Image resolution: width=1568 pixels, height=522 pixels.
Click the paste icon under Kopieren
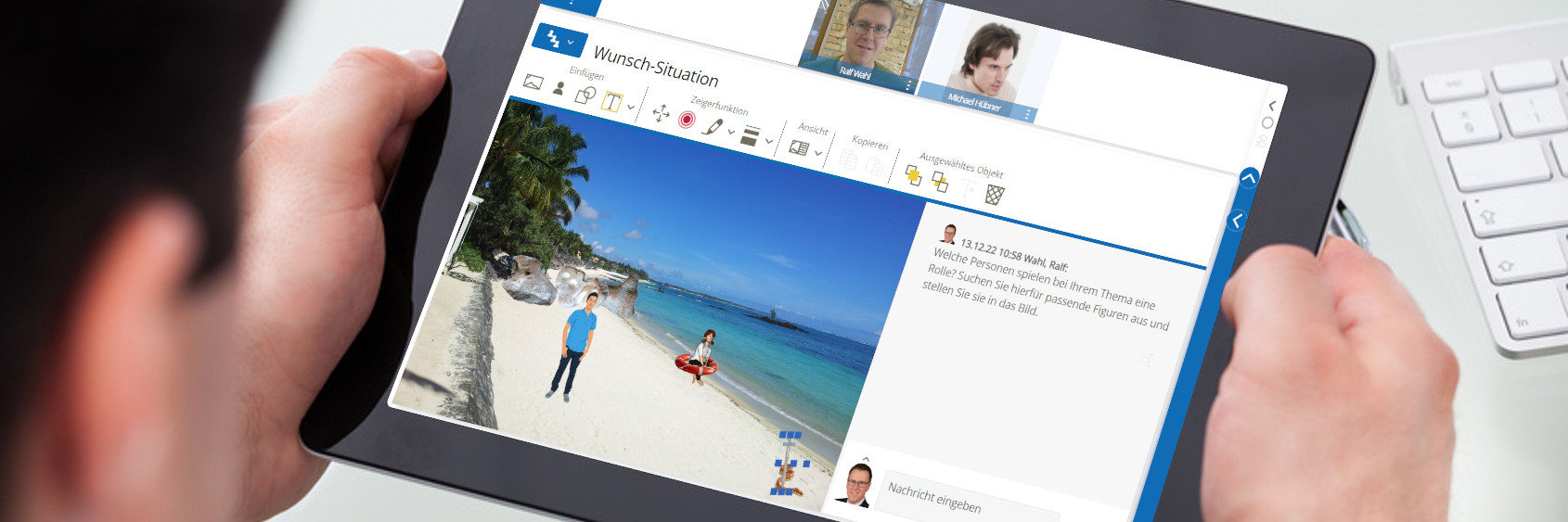[875, 167]
